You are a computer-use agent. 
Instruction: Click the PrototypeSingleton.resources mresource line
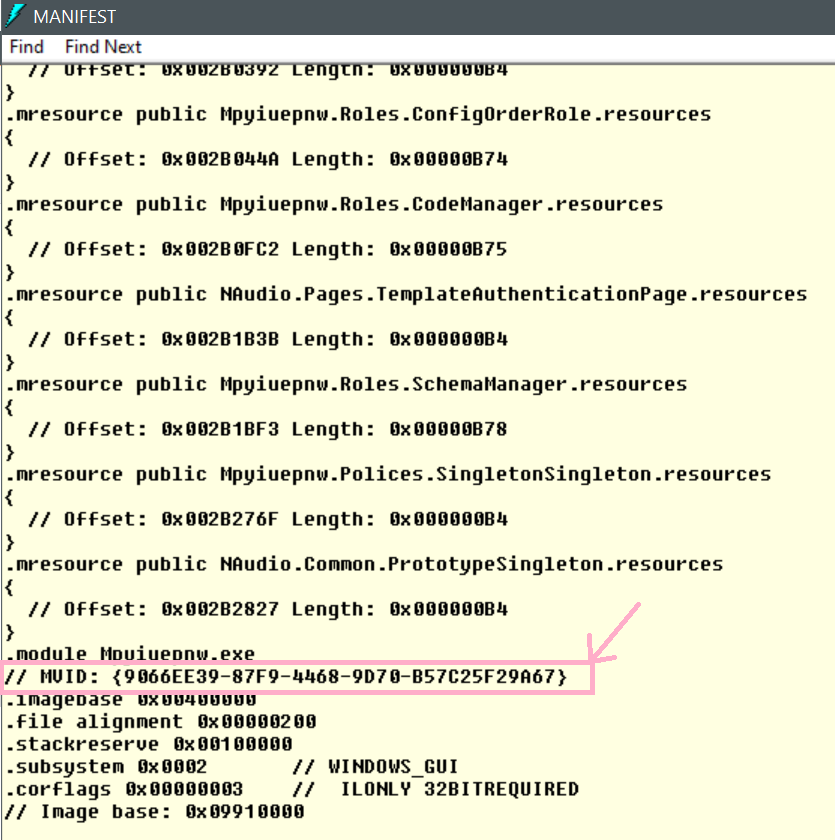[x=364, y=564]
